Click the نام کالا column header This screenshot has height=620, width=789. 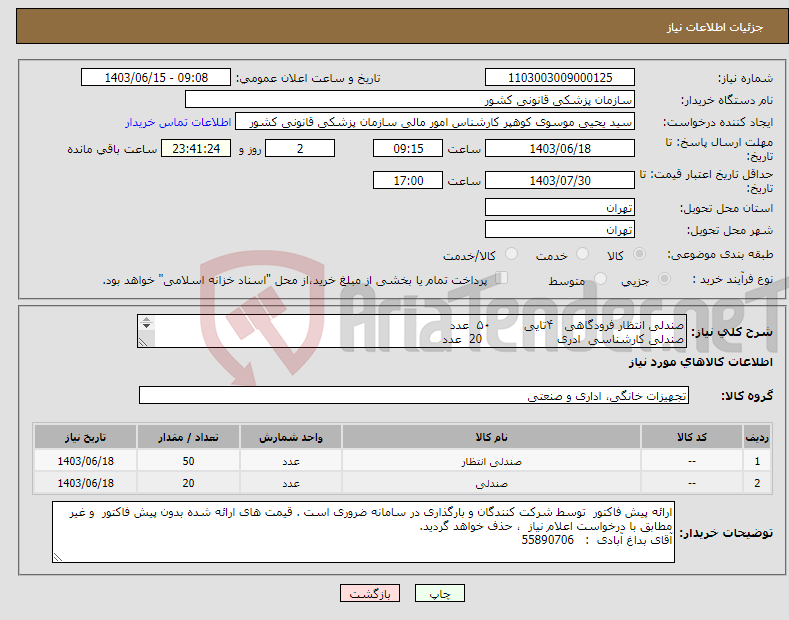click(x=491, y=437)
